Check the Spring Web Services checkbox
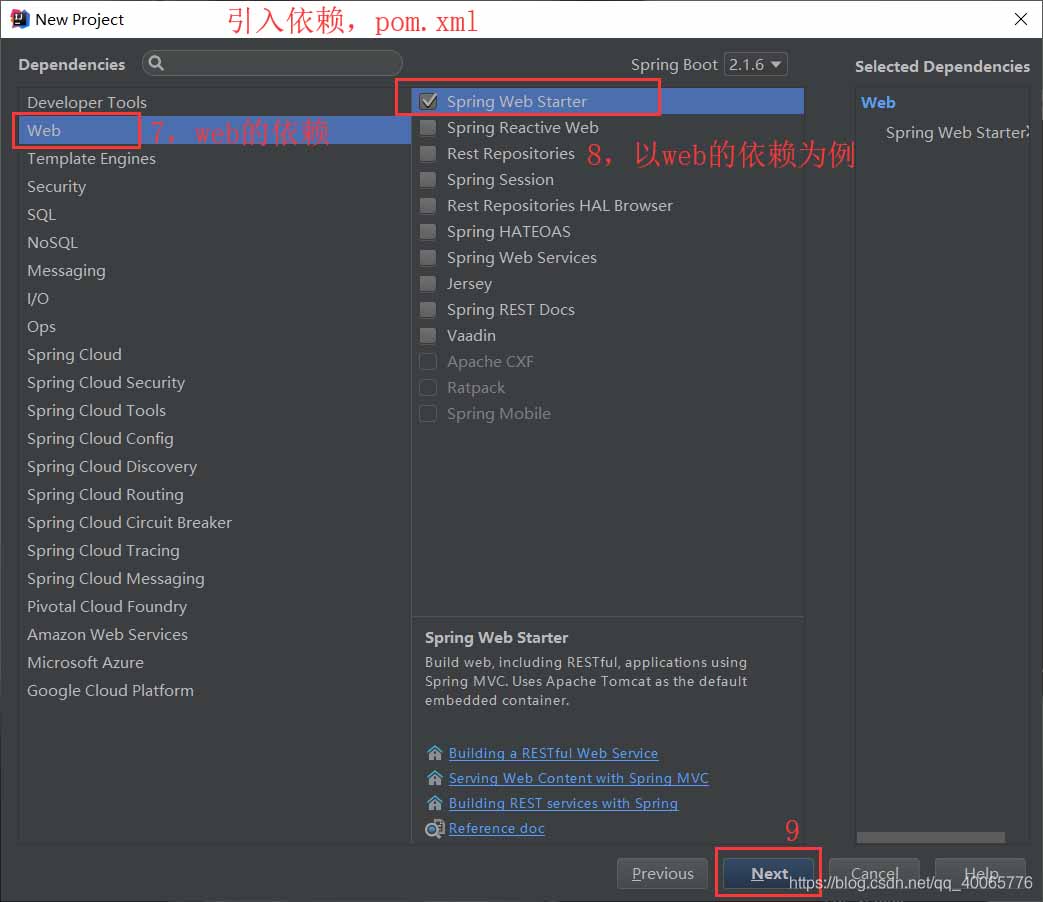The width and height of the screenshot is (1043, 902). pyautogui.click(x=428, y=257)
